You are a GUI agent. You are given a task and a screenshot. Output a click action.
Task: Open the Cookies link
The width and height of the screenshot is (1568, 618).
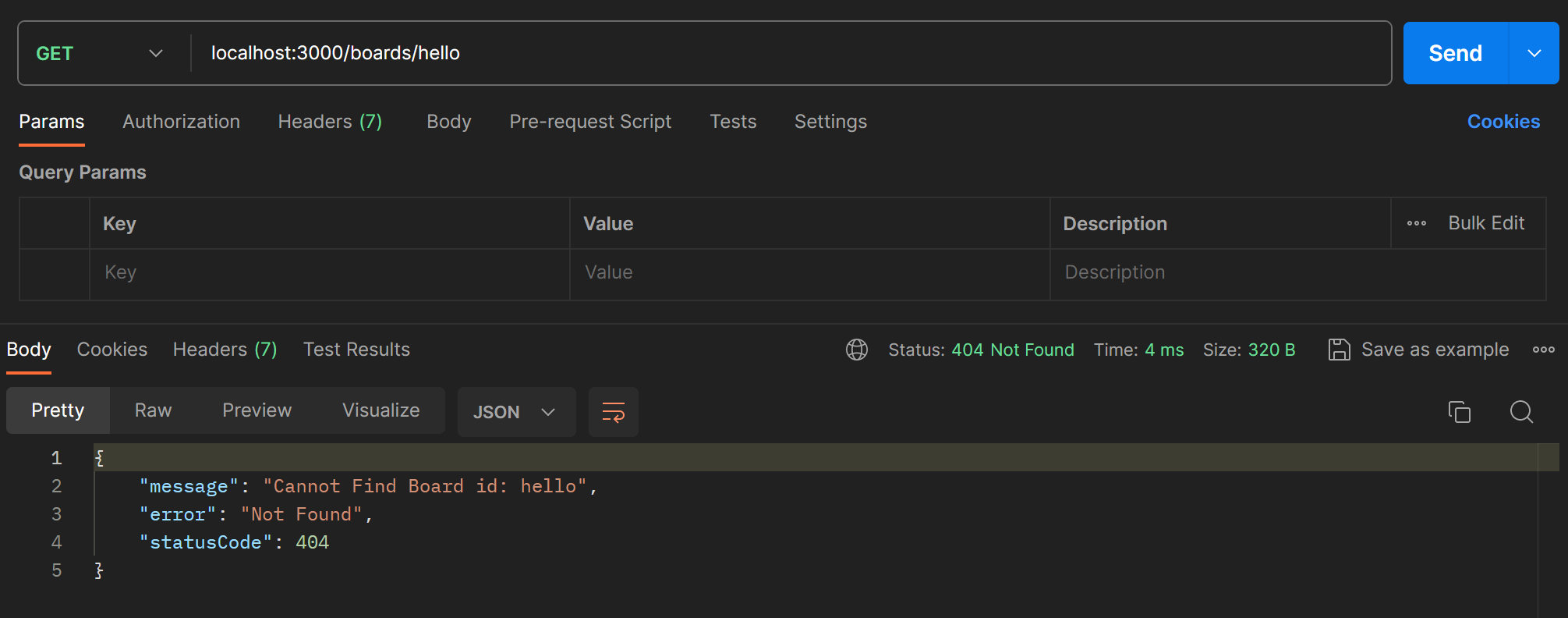click(x=1503, y=122)
